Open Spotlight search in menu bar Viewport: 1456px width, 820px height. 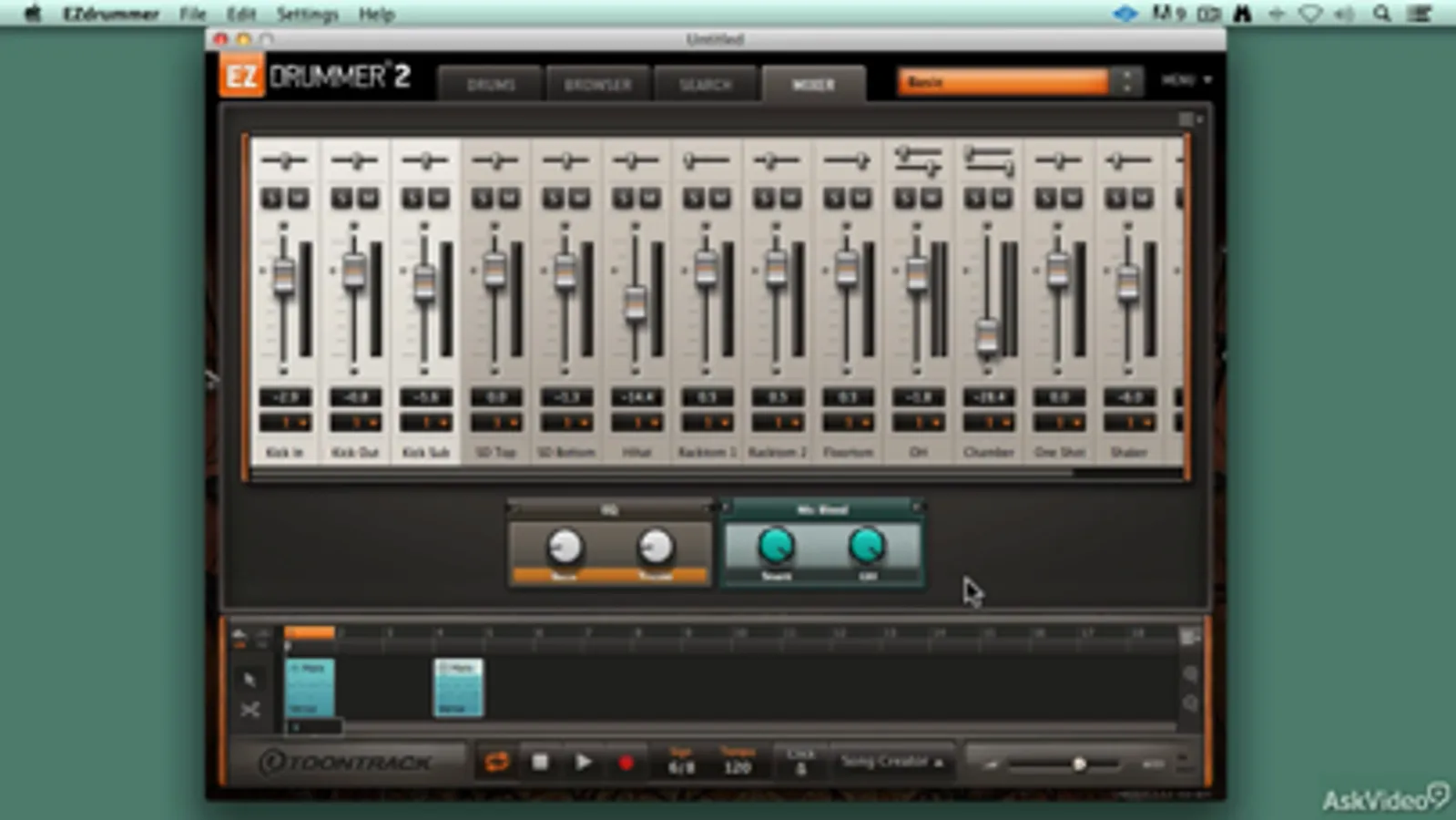pyautogui.click(x=1382, y=13)
